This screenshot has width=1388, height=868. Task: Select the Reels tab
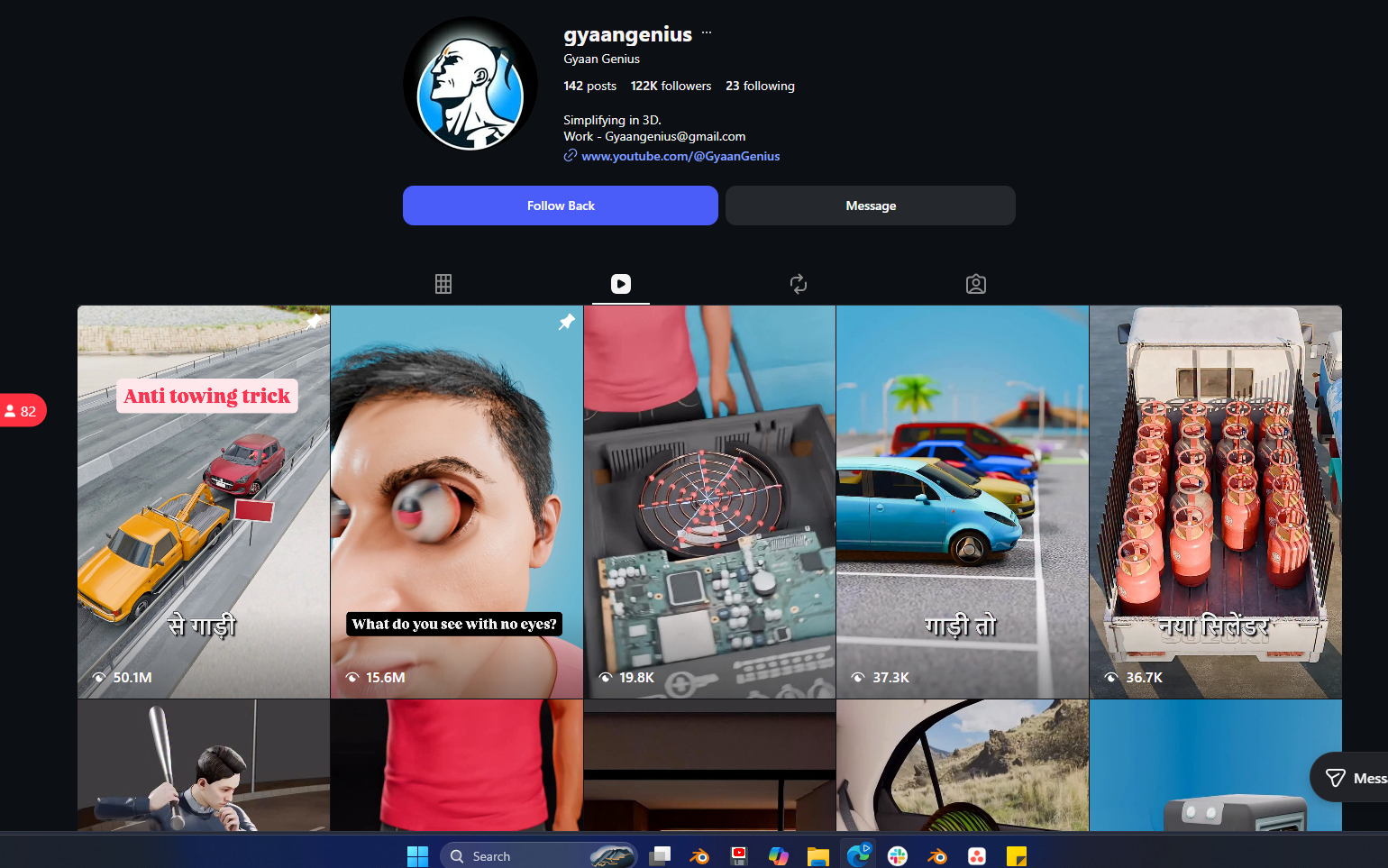pos(621,284)
